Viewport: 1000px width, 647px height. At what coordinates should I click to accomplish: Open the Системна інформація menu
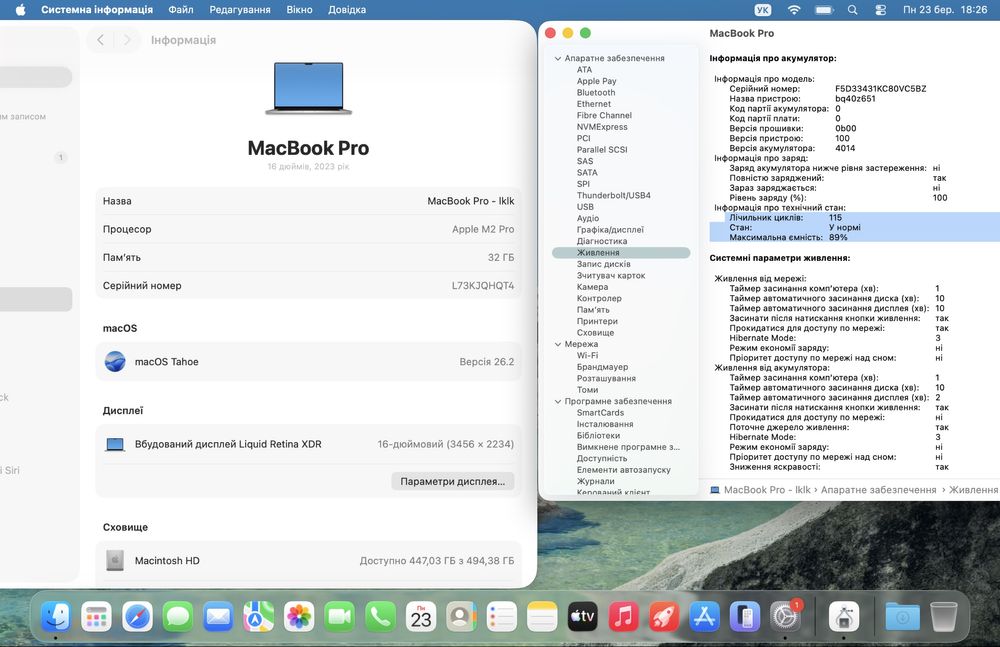tap(97, 10)
